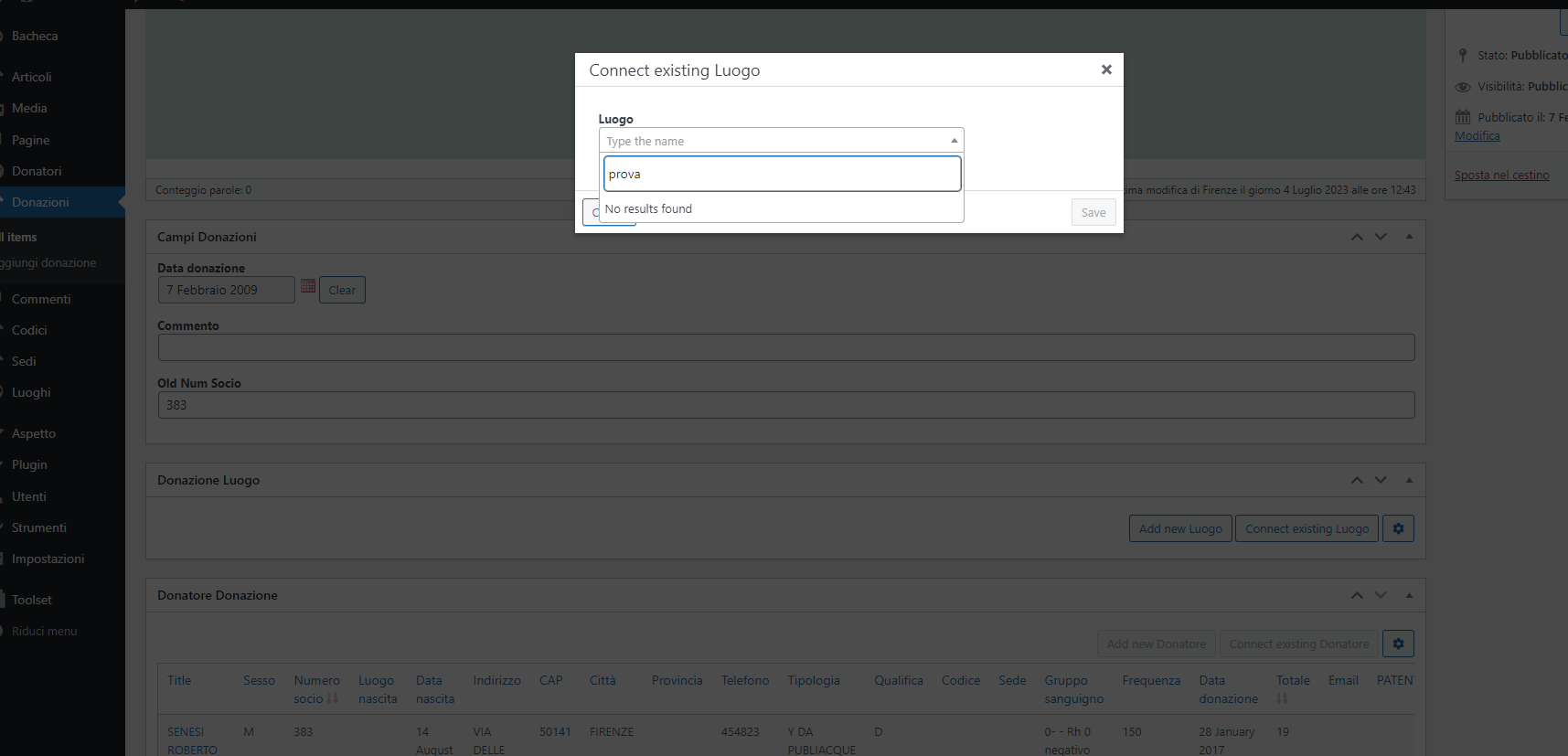Click the Stato pin icon
The height and width of the screenshot is (756, 1568).
(1463, 55)
